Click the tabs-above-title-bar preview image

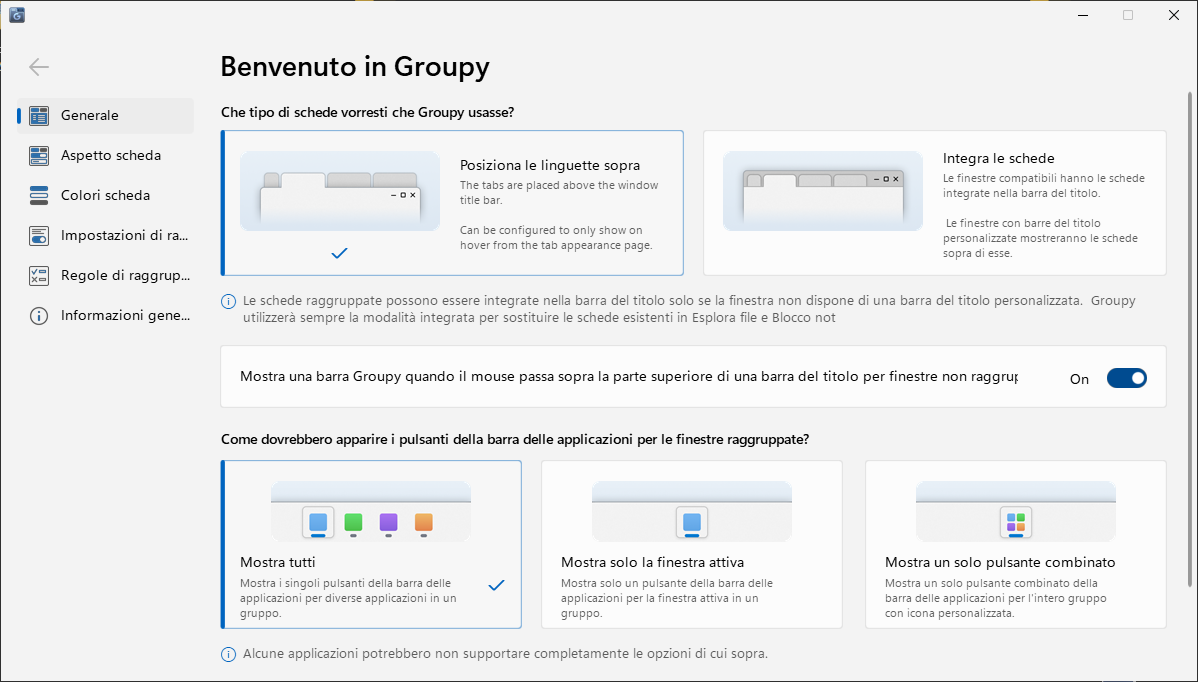(x=340, y=191)
